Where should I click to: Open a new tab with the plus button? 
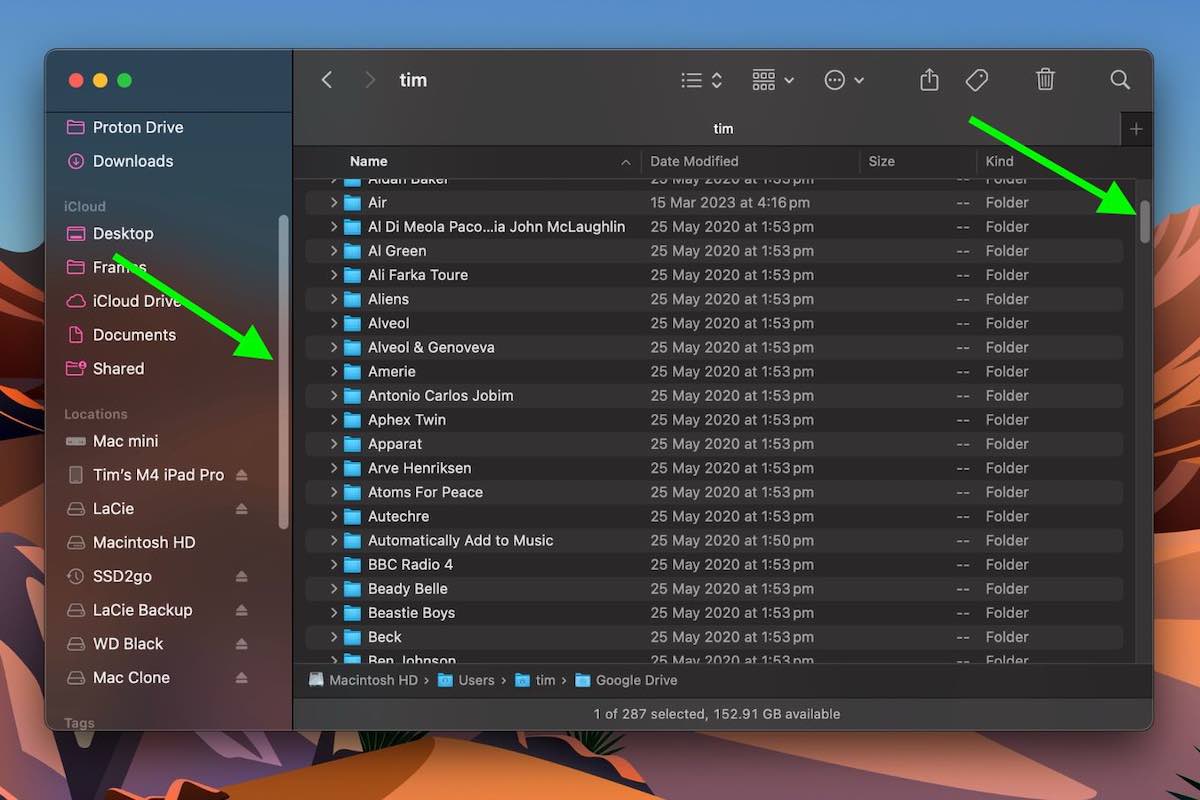point(1136,128)
